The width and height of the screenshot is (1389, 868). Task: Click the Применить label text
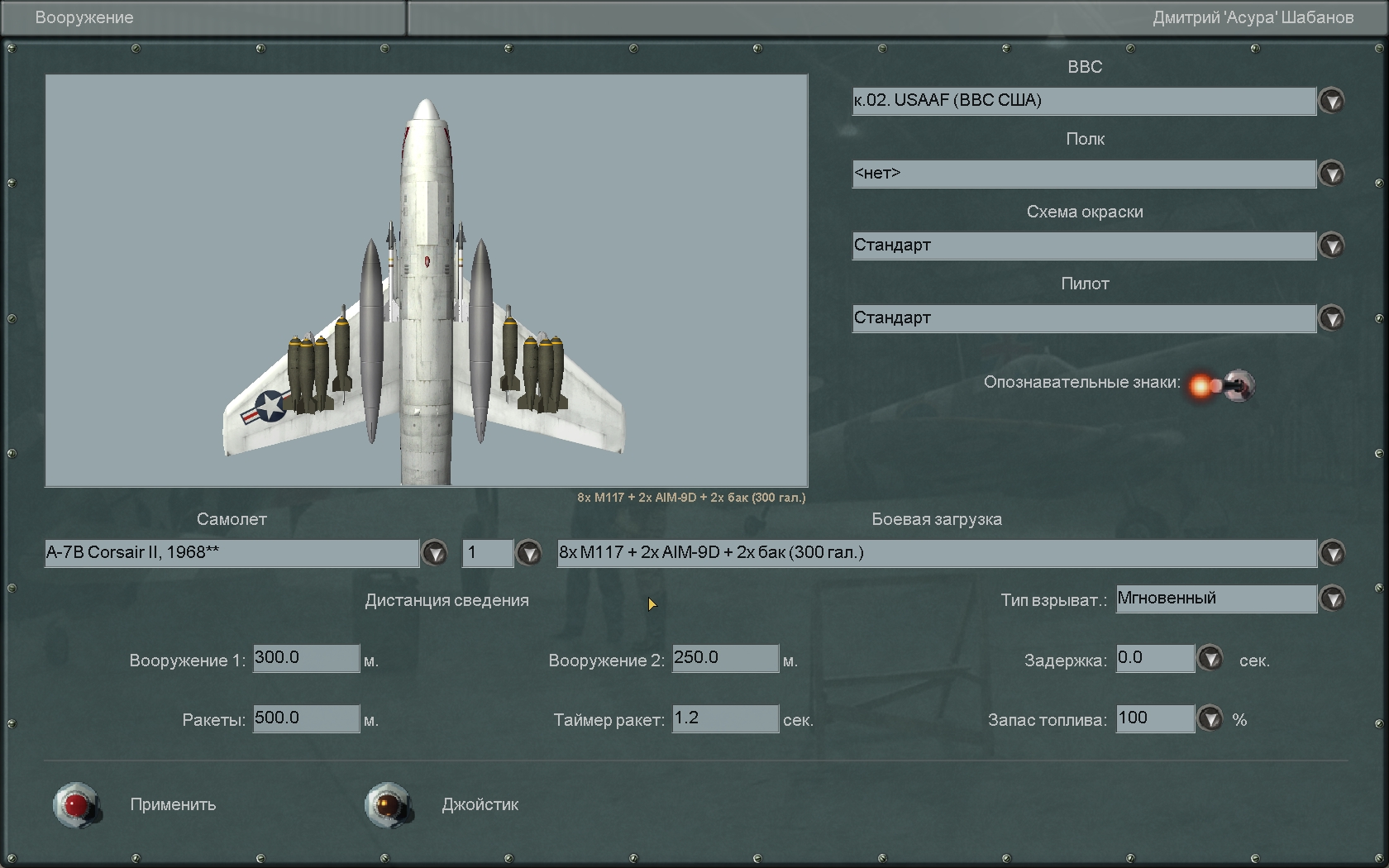173,804
